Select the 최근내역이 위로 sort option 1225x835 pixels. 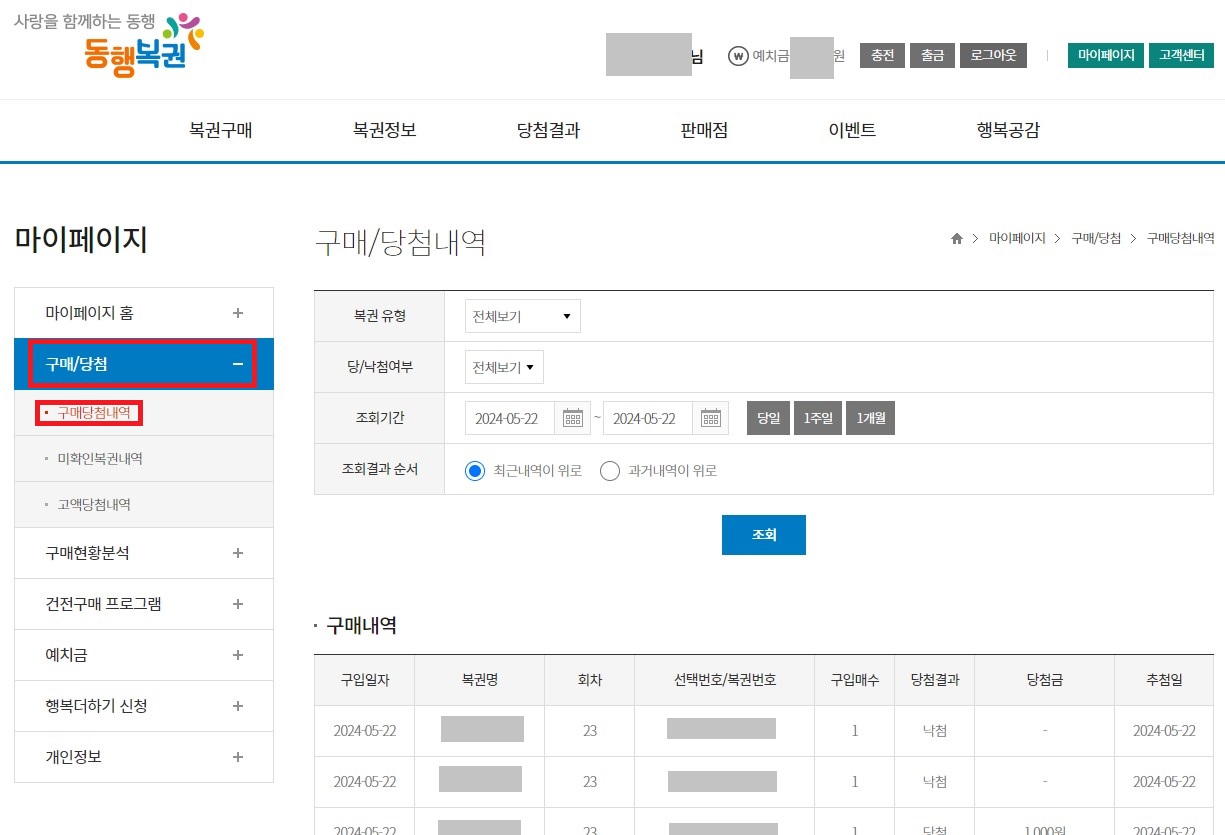(474, 470)
